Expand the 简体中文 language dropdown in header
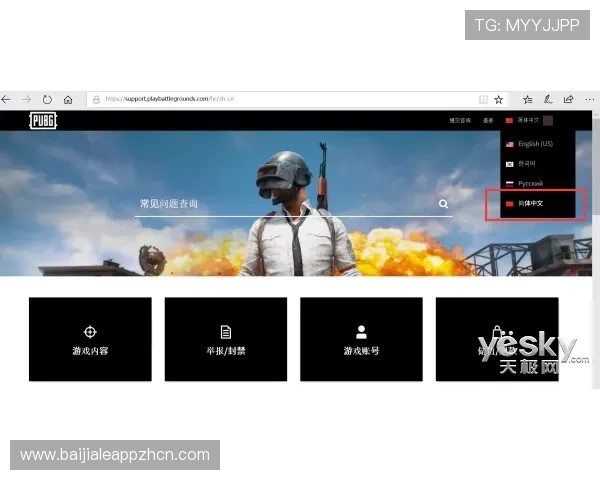This screenshot has width=600, height=480. (529, 121)
